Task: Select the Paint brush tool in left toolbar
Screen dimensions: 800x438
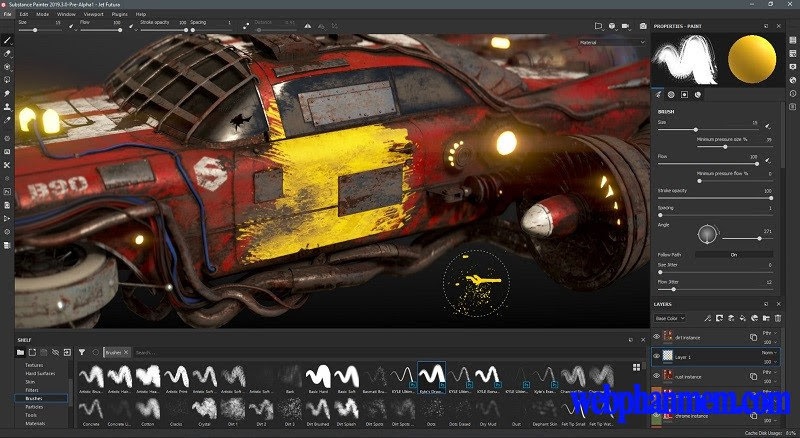Action: [x=7, y=39]
